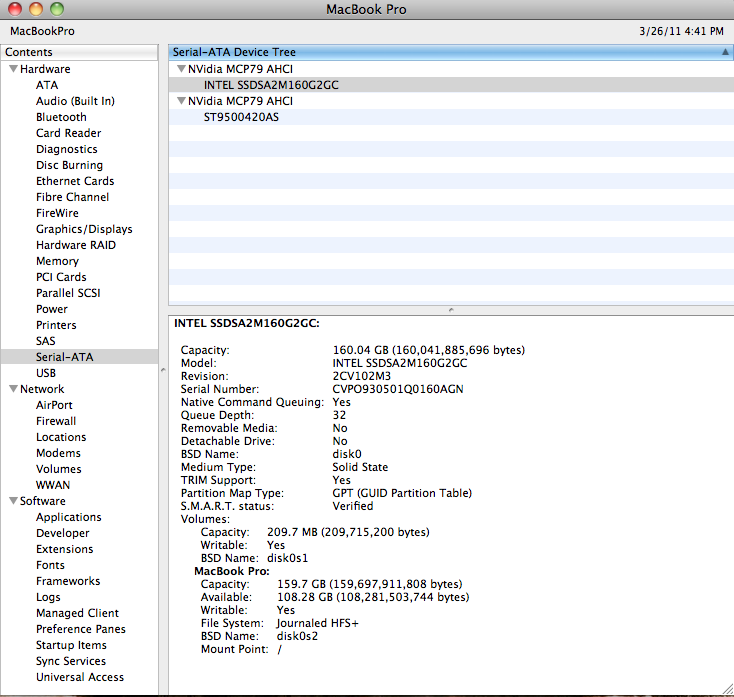Select Graphics/Displays in the sidebar
Screen dimensions: 734x697
(x=84, y=229)
